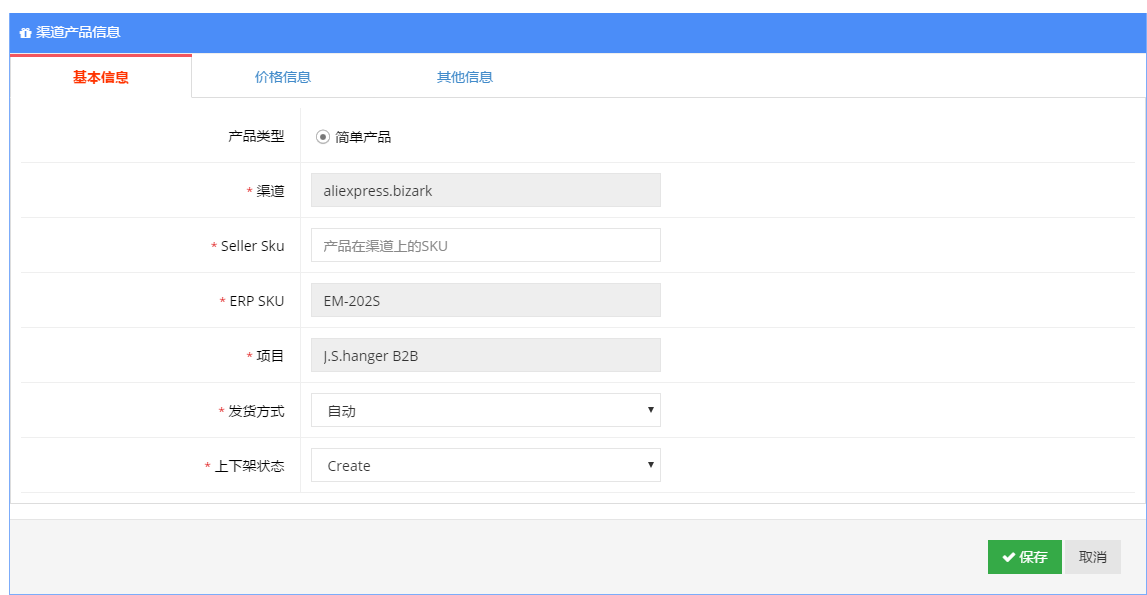Click the 上下架状态 label text
The image size is (1147, 595).
click(x=249, y=466)
